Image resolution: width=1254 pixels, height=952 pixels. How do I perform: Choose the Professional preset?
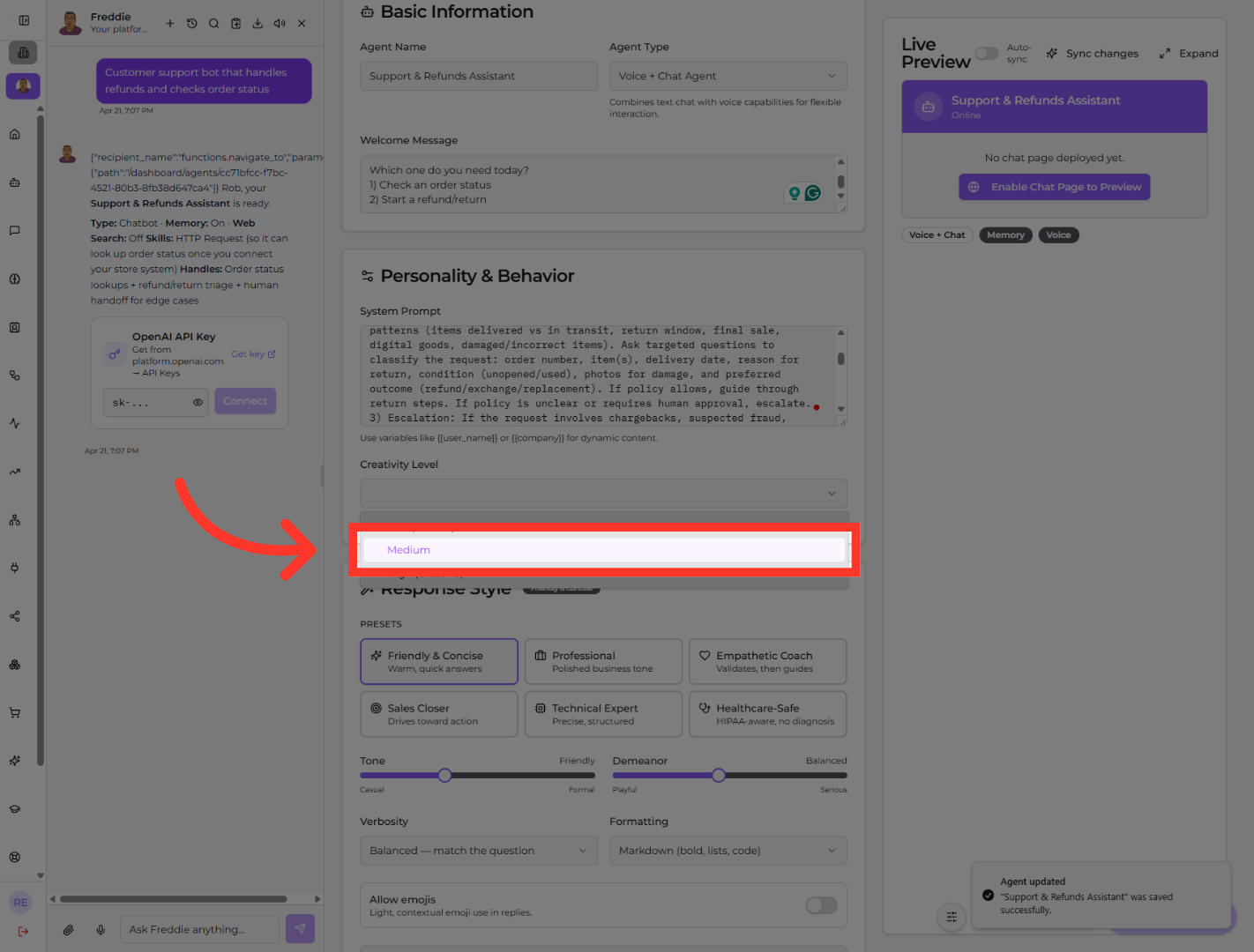(x=603, y=661)
